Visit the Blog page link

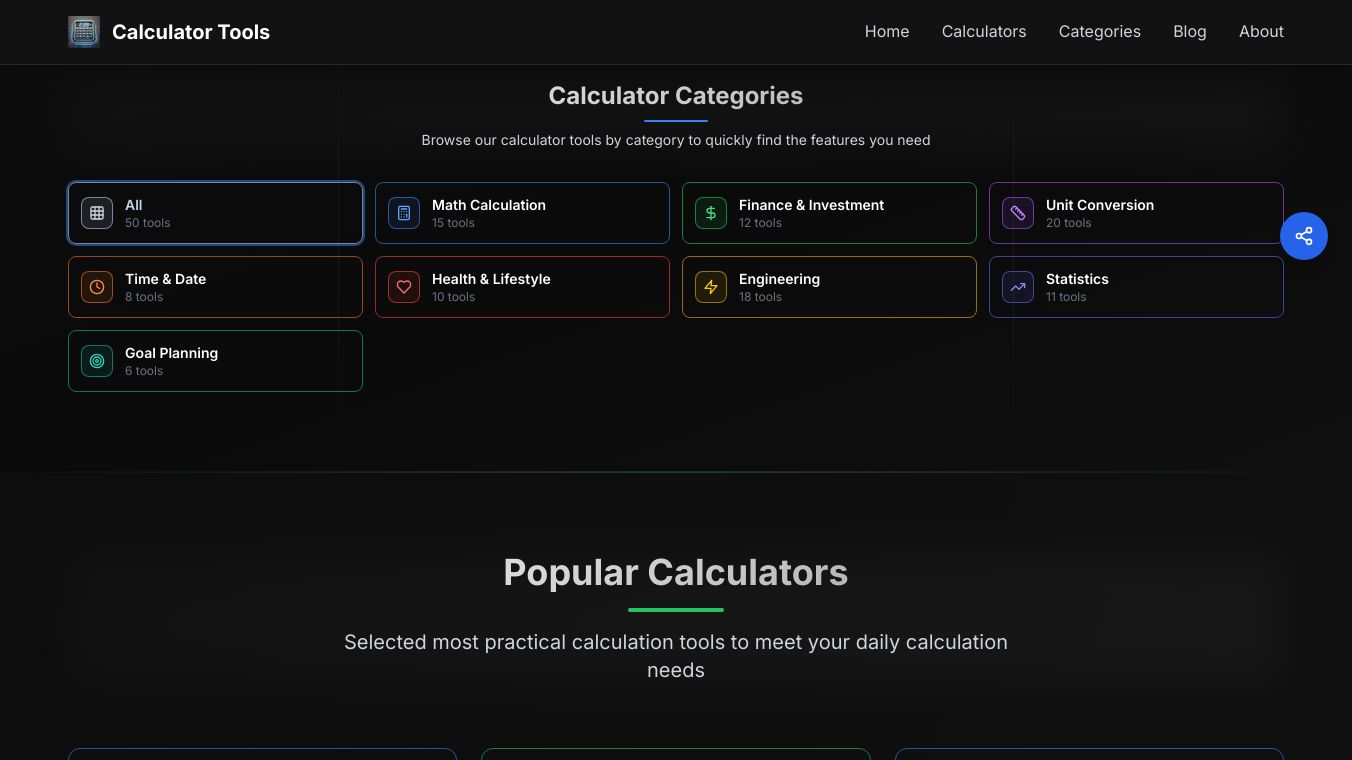point(1189,32)
